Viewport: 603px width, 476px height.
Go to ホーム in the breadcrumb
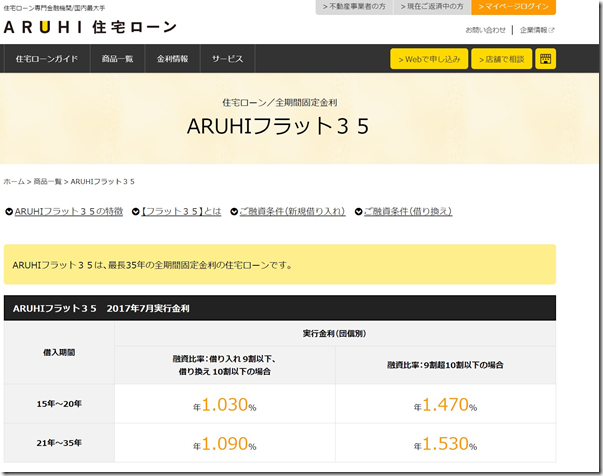point(14,181)
